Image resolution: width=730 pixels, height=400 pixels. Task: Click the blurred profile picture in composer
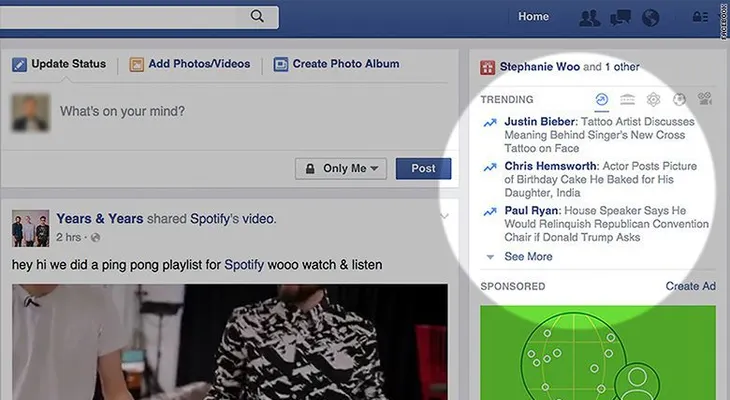pyautogui.click(x=30, y=113)
